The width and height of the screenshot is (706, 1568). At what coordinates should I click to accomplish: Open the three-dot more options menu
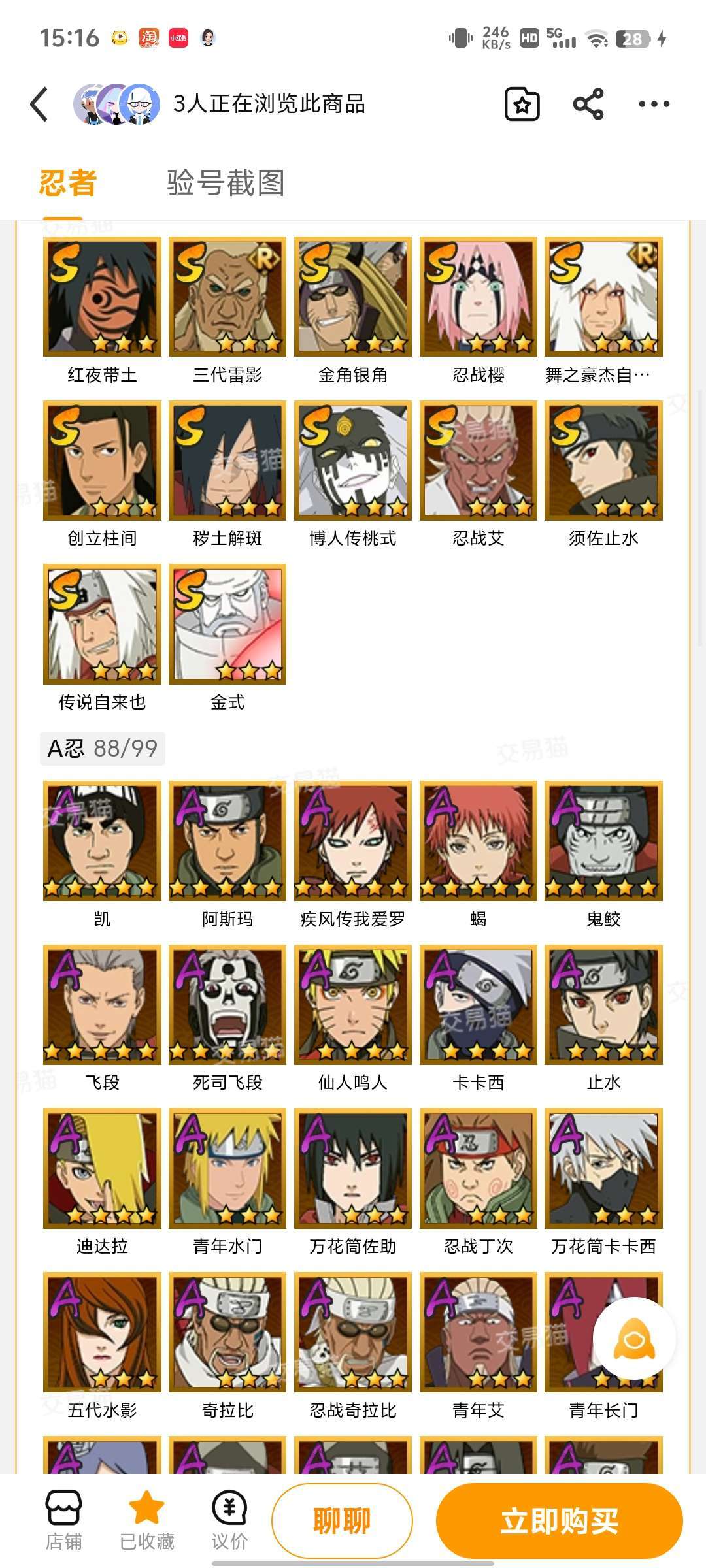tap(654, 104)
